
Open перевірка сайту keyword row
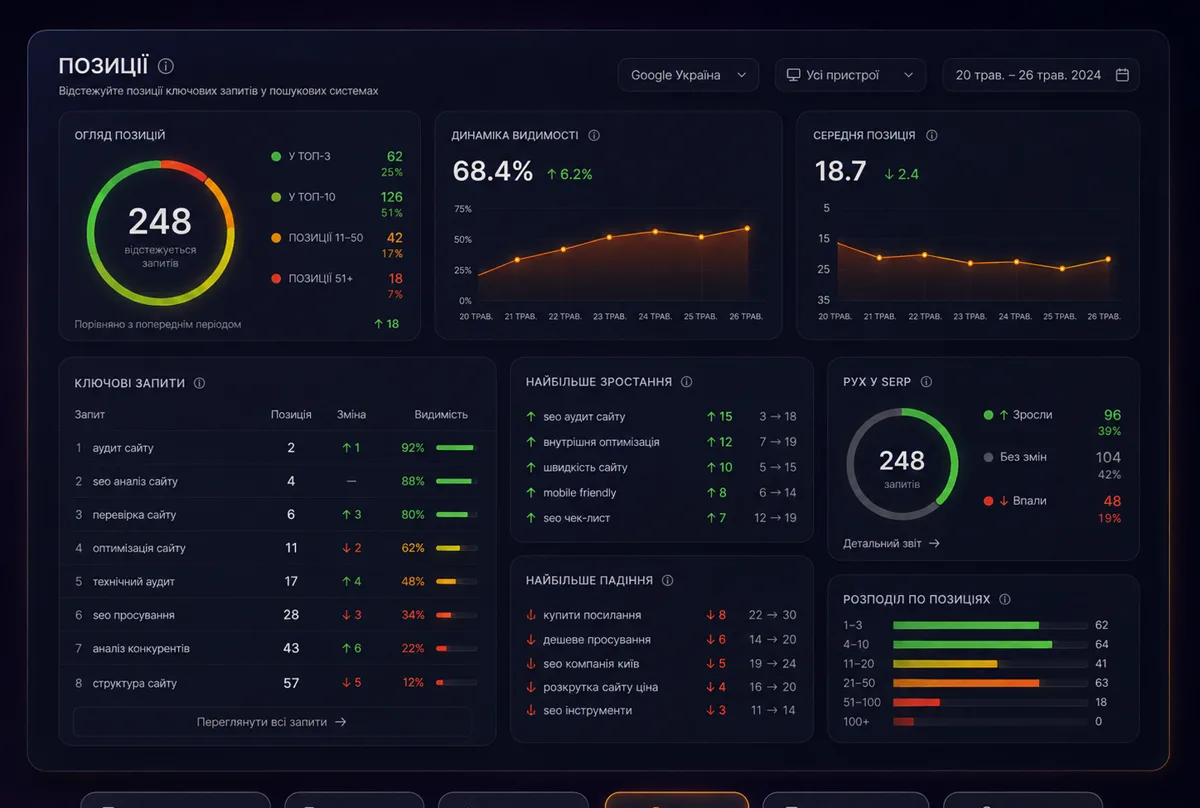tap(277, 514)
